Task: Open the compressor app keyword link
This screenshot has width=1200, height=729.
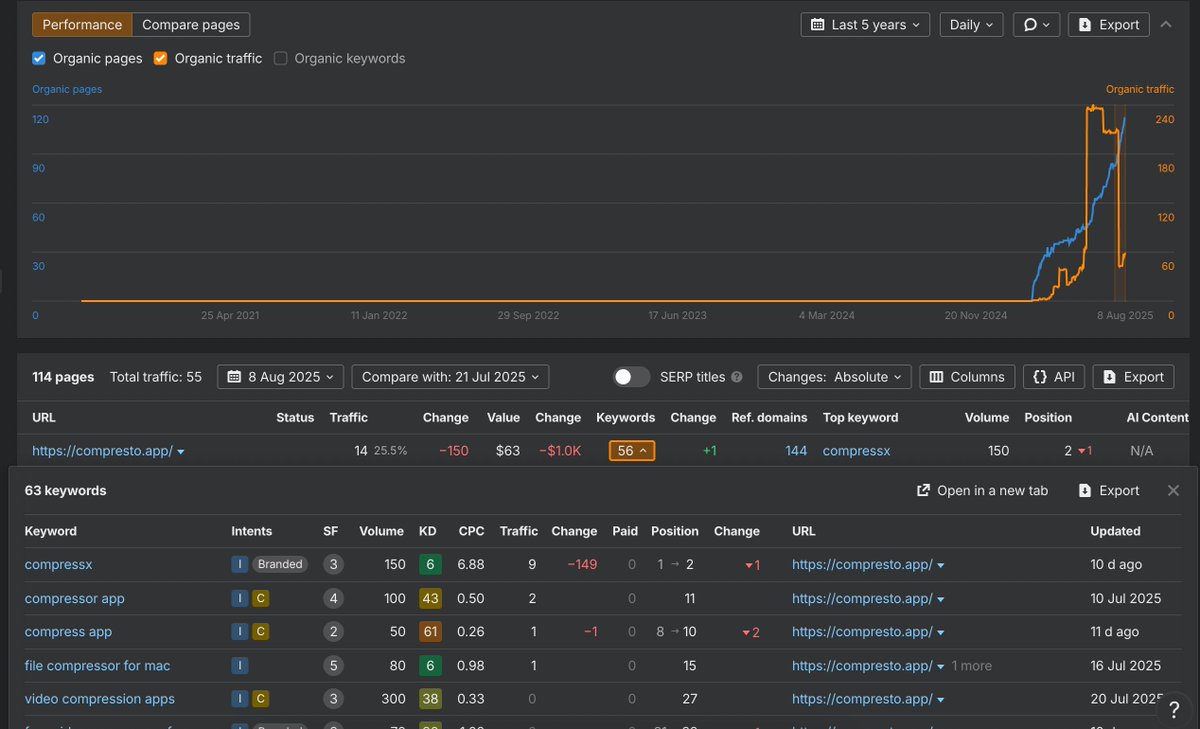Action: pyautogui.click(x=75, y=598)
